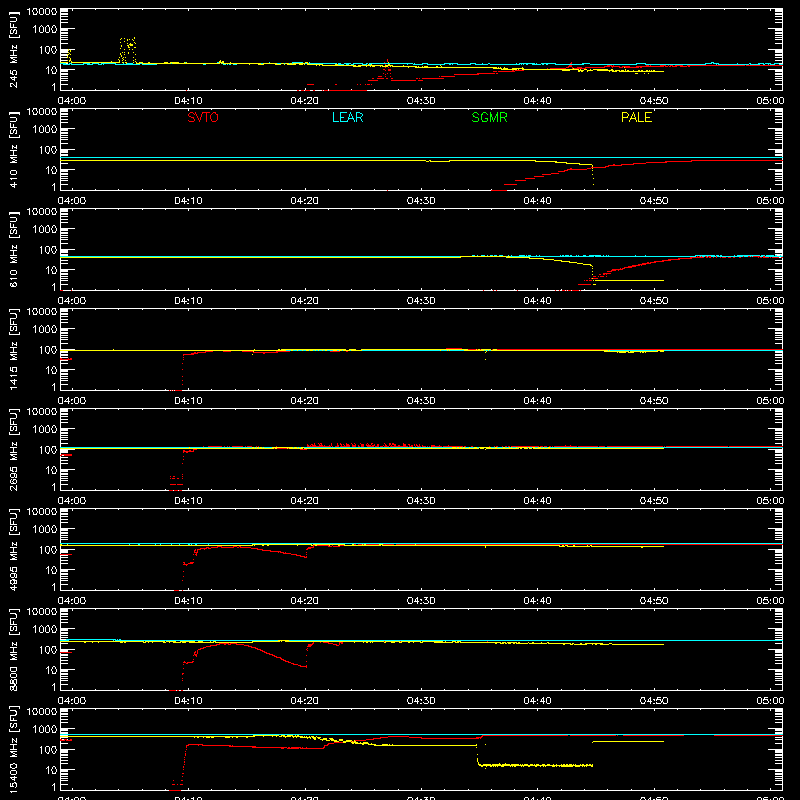The width and height of the screenshot is (800, 800).
Task: Click the 04:10 tick under the 4995 MHz plot
Action: tap(188, 601)
